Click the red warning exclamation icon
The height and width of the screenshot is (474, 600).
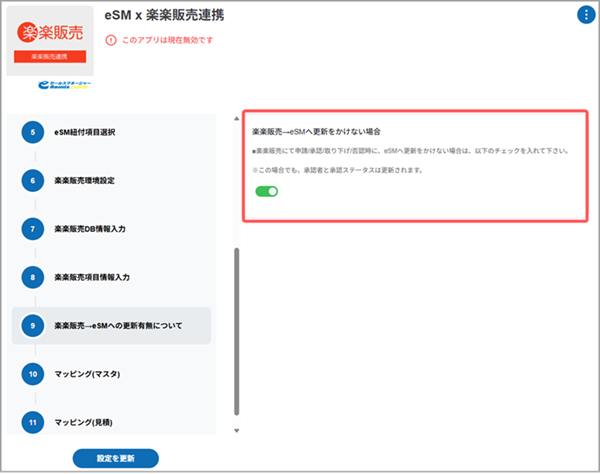pyautogui.click(x=110, y=41)
